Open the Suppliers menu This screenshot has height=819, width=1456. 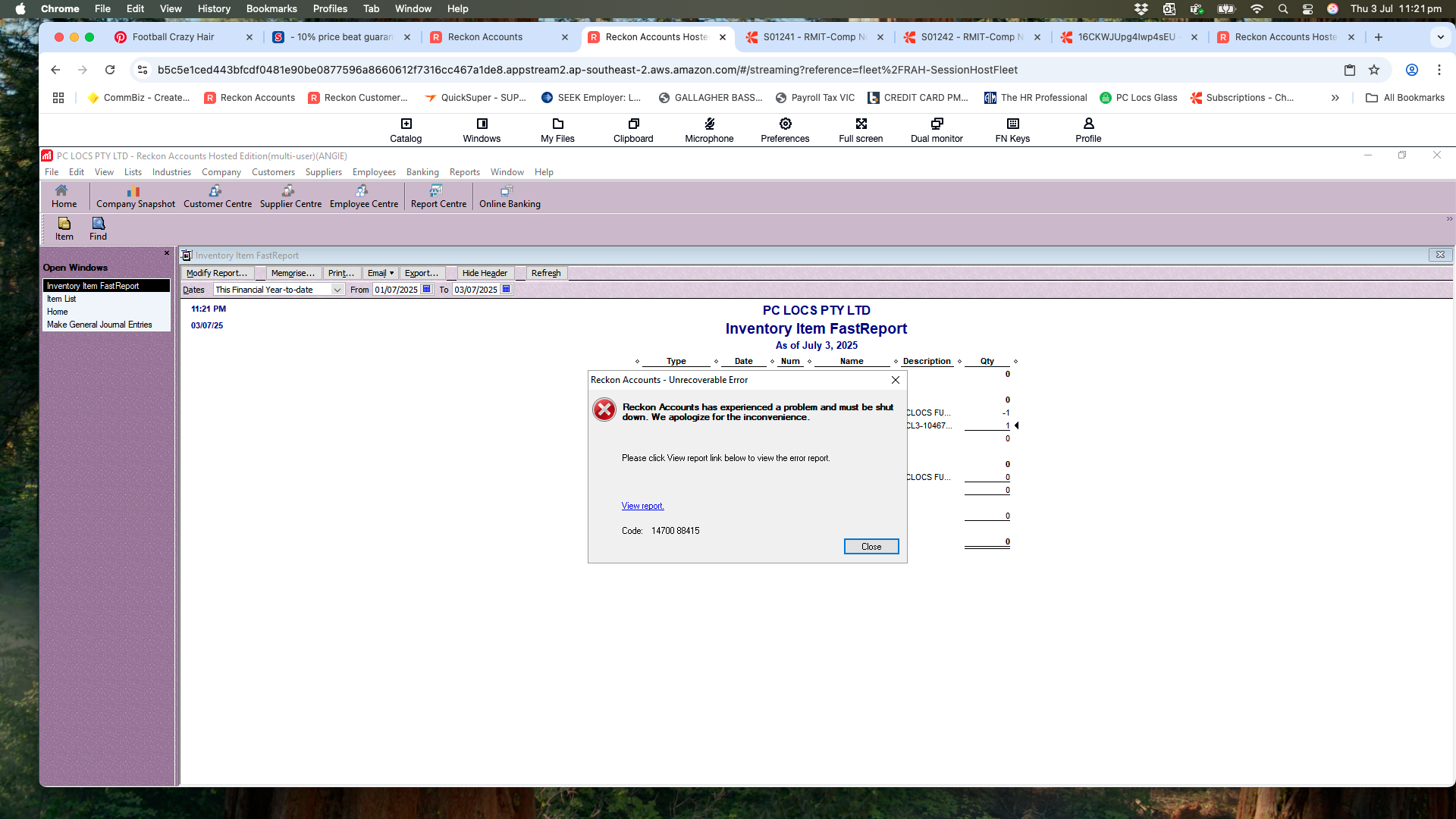tap(324, 172)
